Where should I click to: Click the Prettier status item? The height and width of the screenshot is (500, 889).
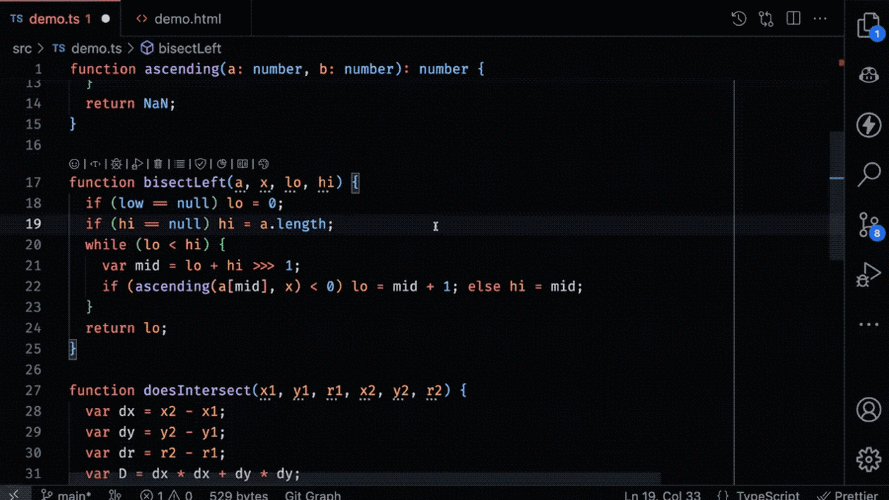[849, 495]
